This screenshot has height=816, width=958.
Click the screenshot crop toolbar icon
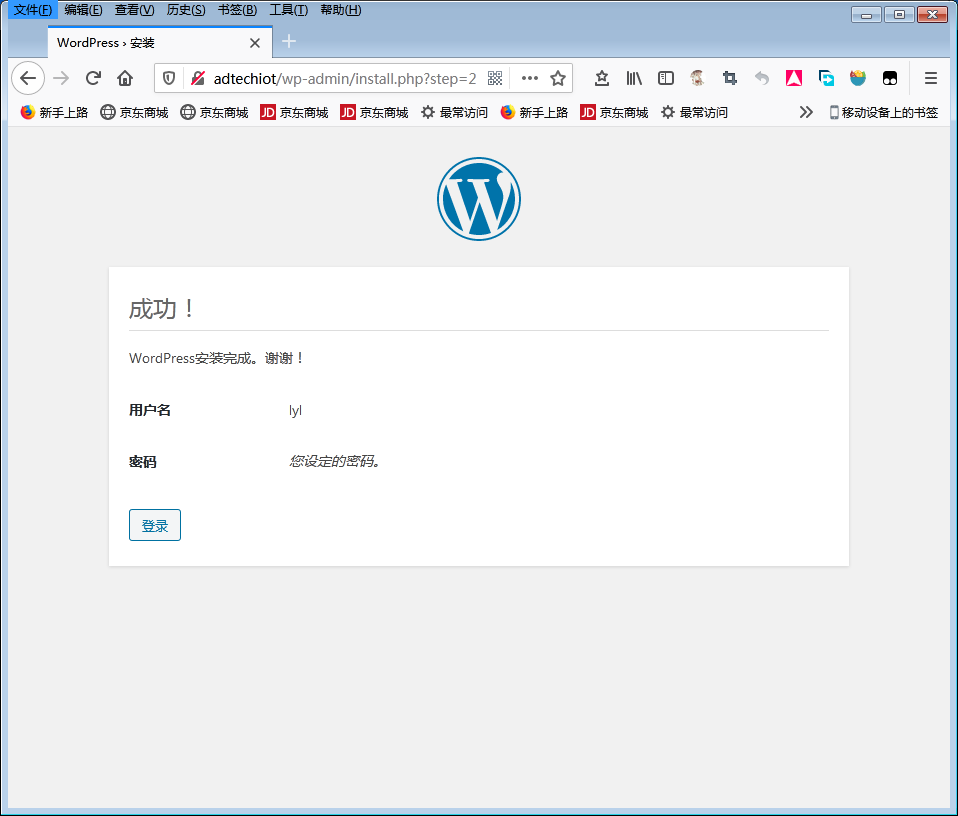click(x=729, y=77)
